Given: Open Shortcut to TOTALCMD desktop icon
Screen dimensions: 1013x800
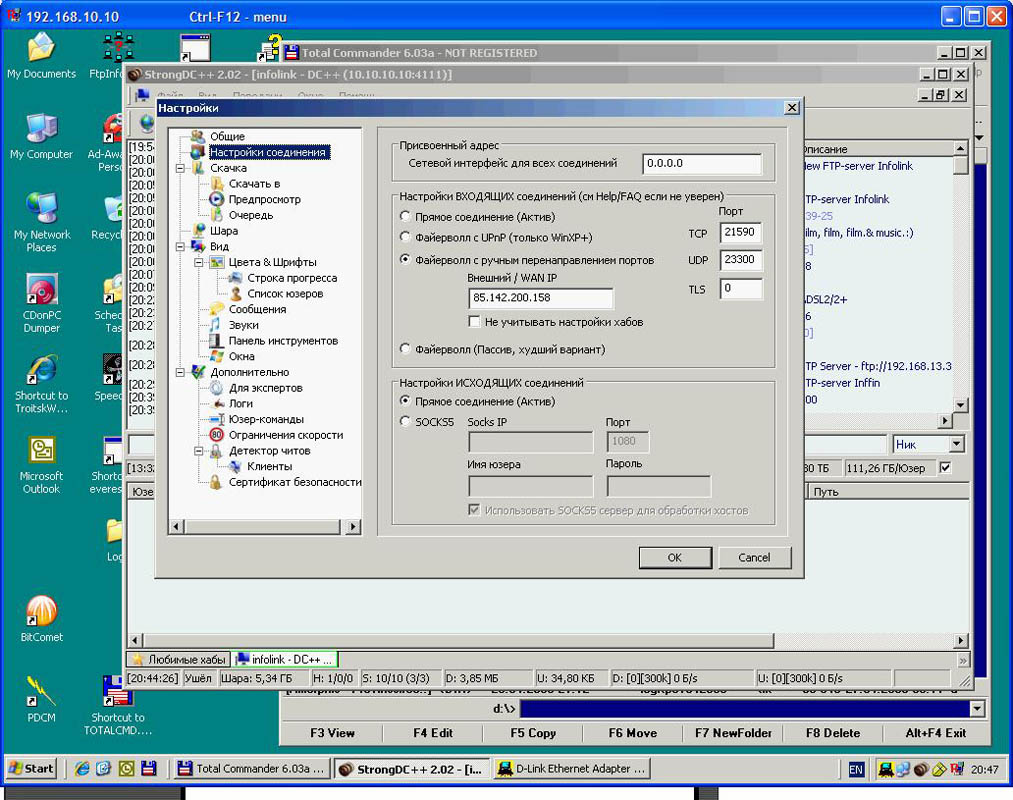Looking at the screenshot, I should [118, 706].
